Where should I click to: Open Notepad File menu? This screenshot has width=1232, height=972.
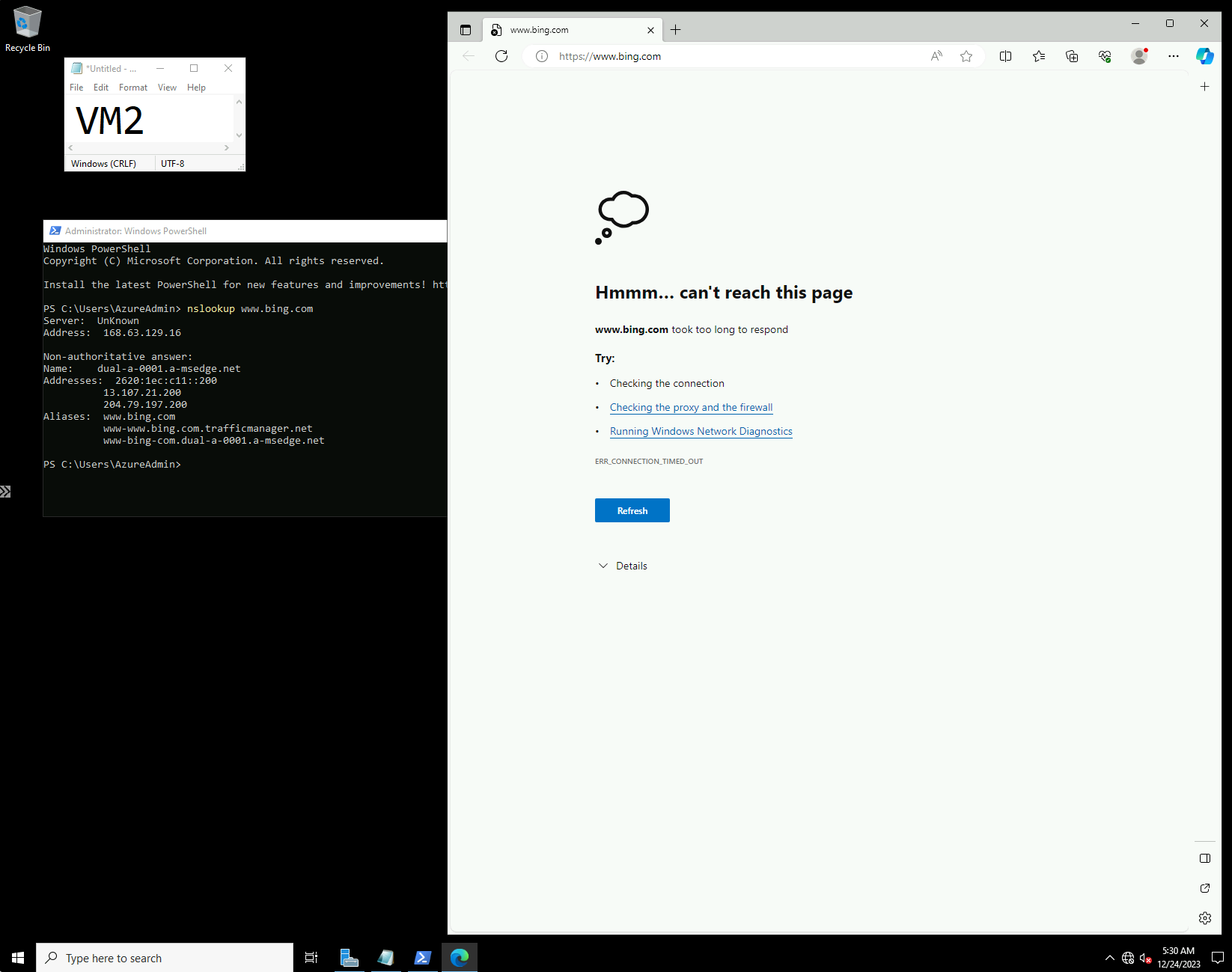(x=76, y=88)
